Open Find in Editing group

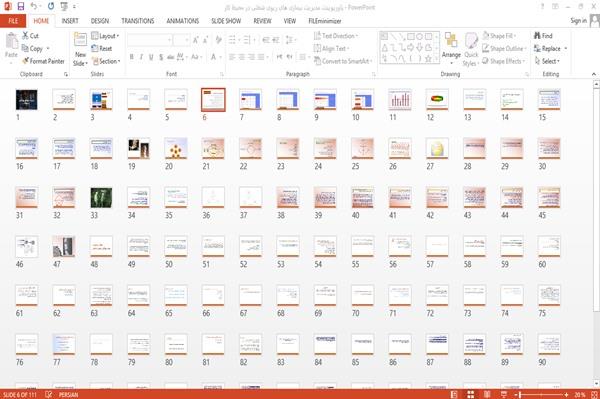pos(543,36)
